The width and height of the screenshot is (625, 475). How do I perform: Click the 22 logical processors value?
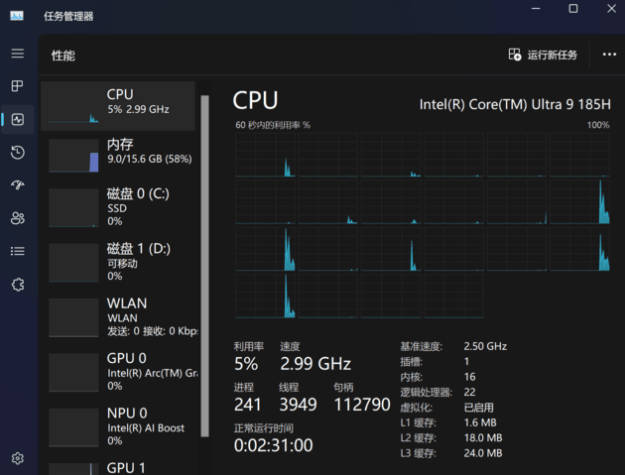pyautogui.click(x=470, y=392)
